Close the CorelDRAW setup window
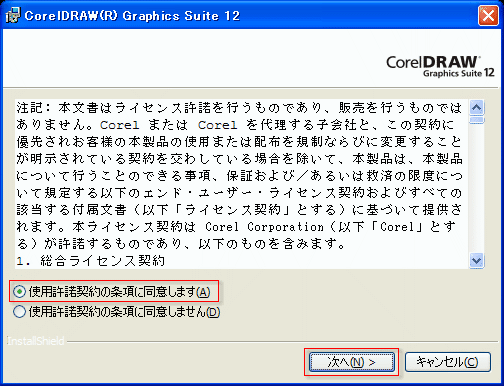Image resolution: width=504 pixels, height=386 pixels. pyautogui.click(x=488, y=15)
